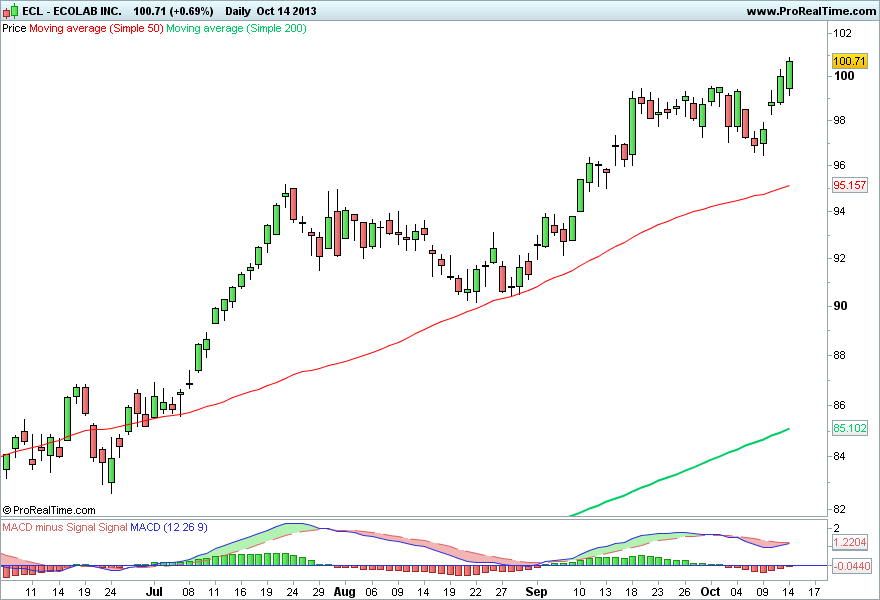Click the 86 price axis label
This screenshot has width=880, height=600.
point(840,405)
